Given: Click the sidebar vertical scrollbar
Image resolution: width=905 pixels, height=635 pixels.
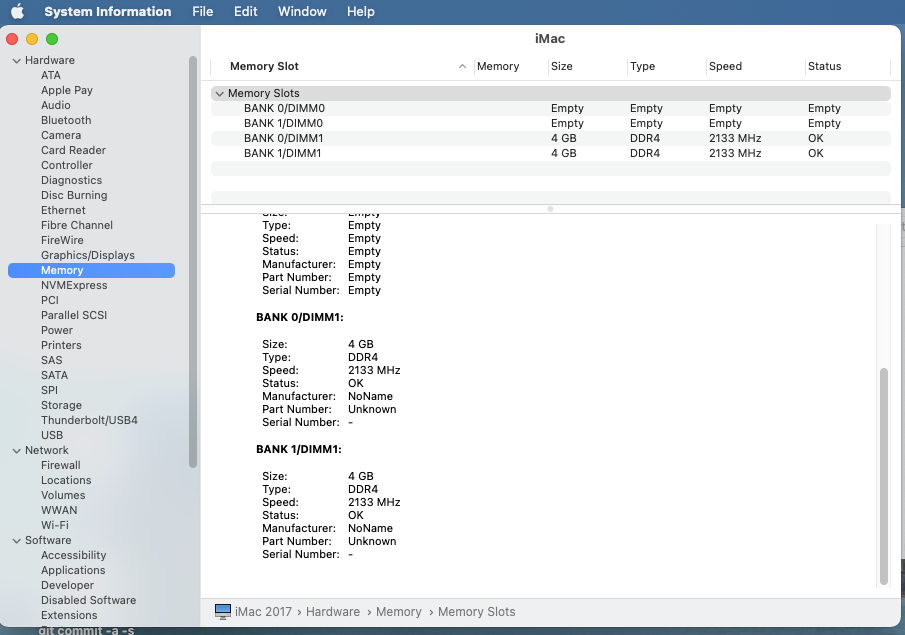Looking at the screenshot, I should (x=193, y=262).
